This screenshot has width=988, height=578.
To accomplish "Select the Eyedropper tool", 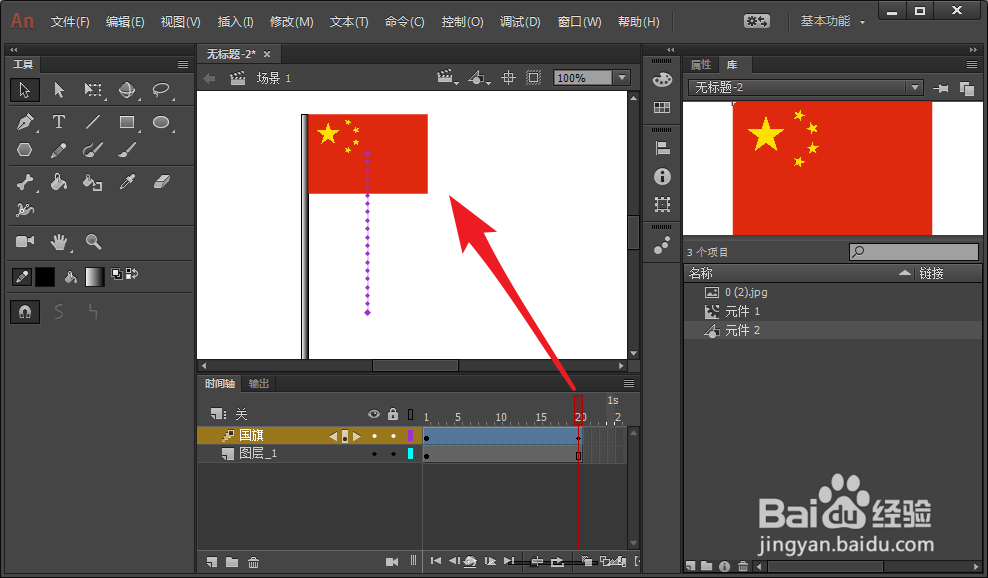I will pyautogui.click(x=128, y=182).
